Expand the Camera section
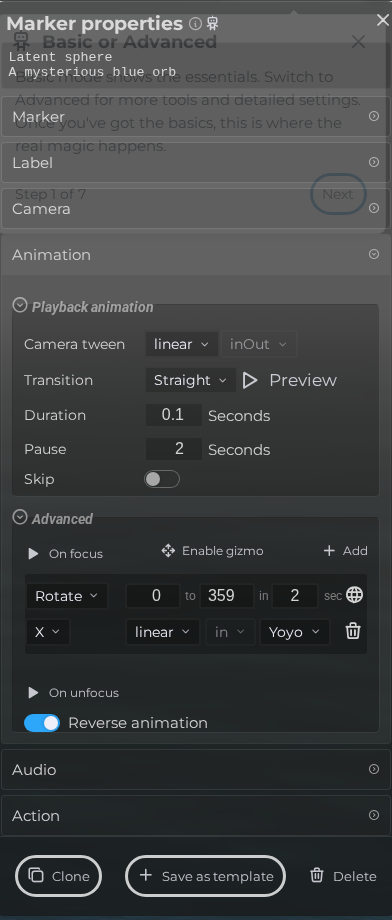392x920 pixels. pyautogui.click(x=195, y=209)
